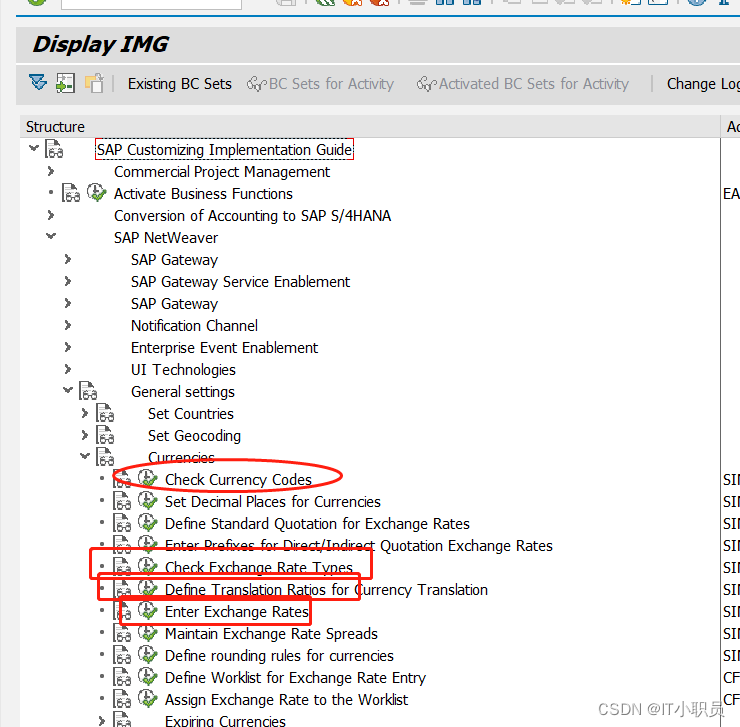The height and width of the screenshot is (727, 740).
Task: Open documentation icon of Currencies node
Action: point(105,457)
